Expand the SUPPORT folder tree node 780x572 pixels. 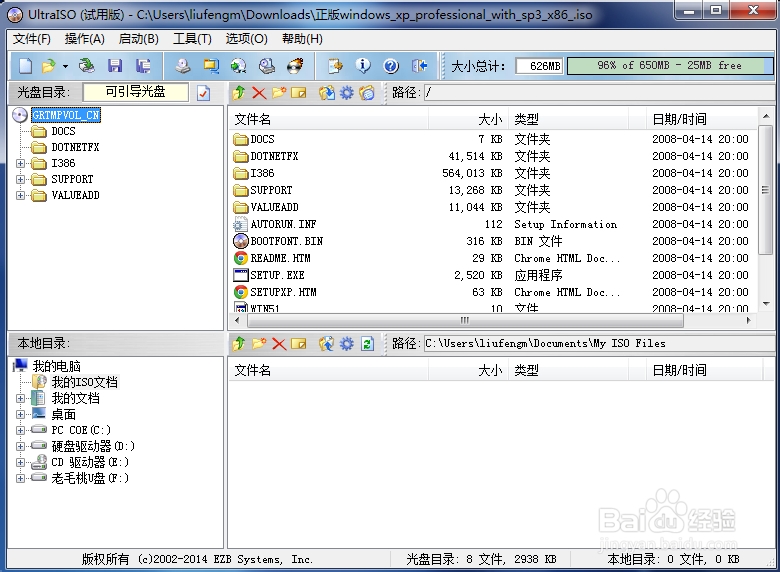(x=20, y=179)
